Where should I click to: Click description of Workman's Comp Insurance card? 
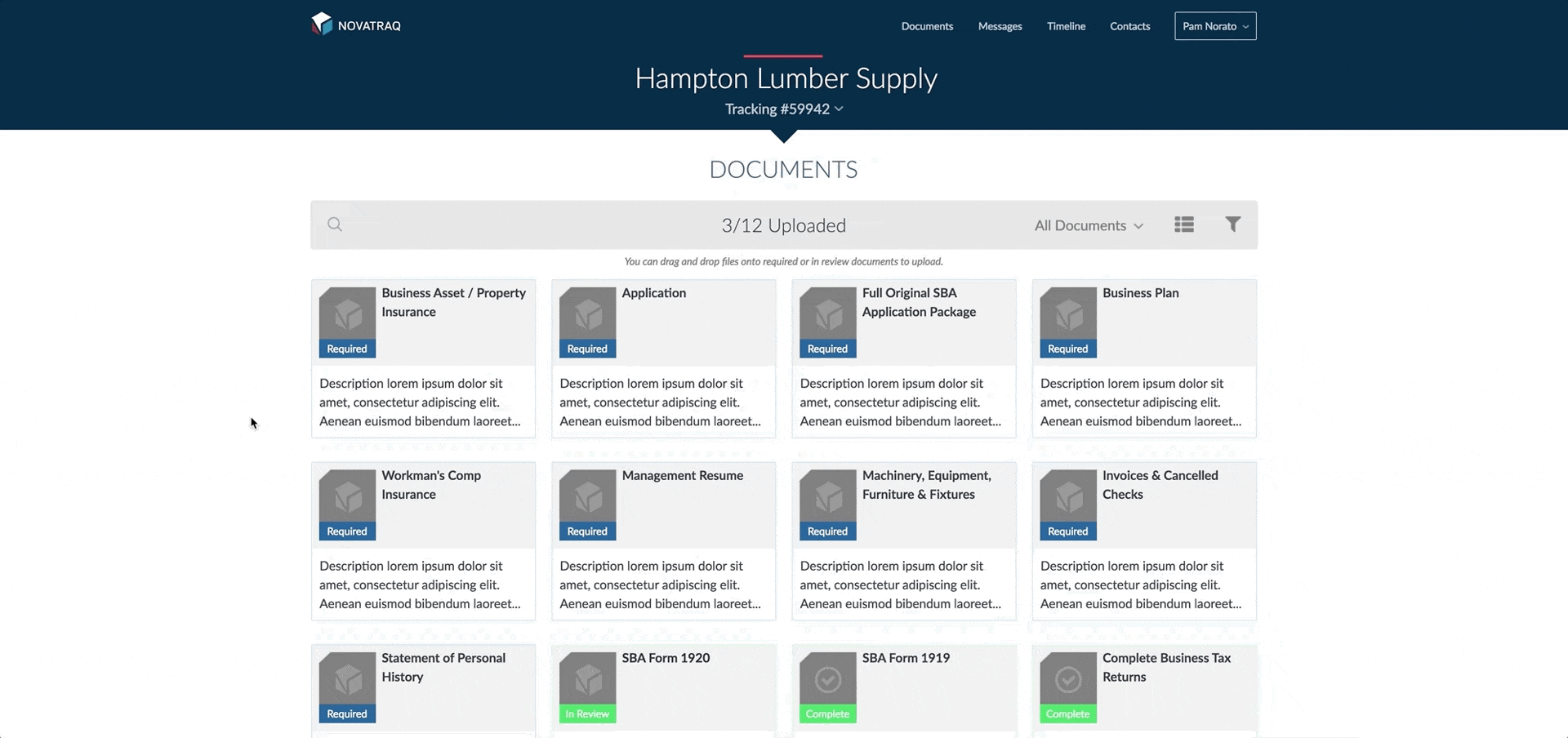[420, 585]
